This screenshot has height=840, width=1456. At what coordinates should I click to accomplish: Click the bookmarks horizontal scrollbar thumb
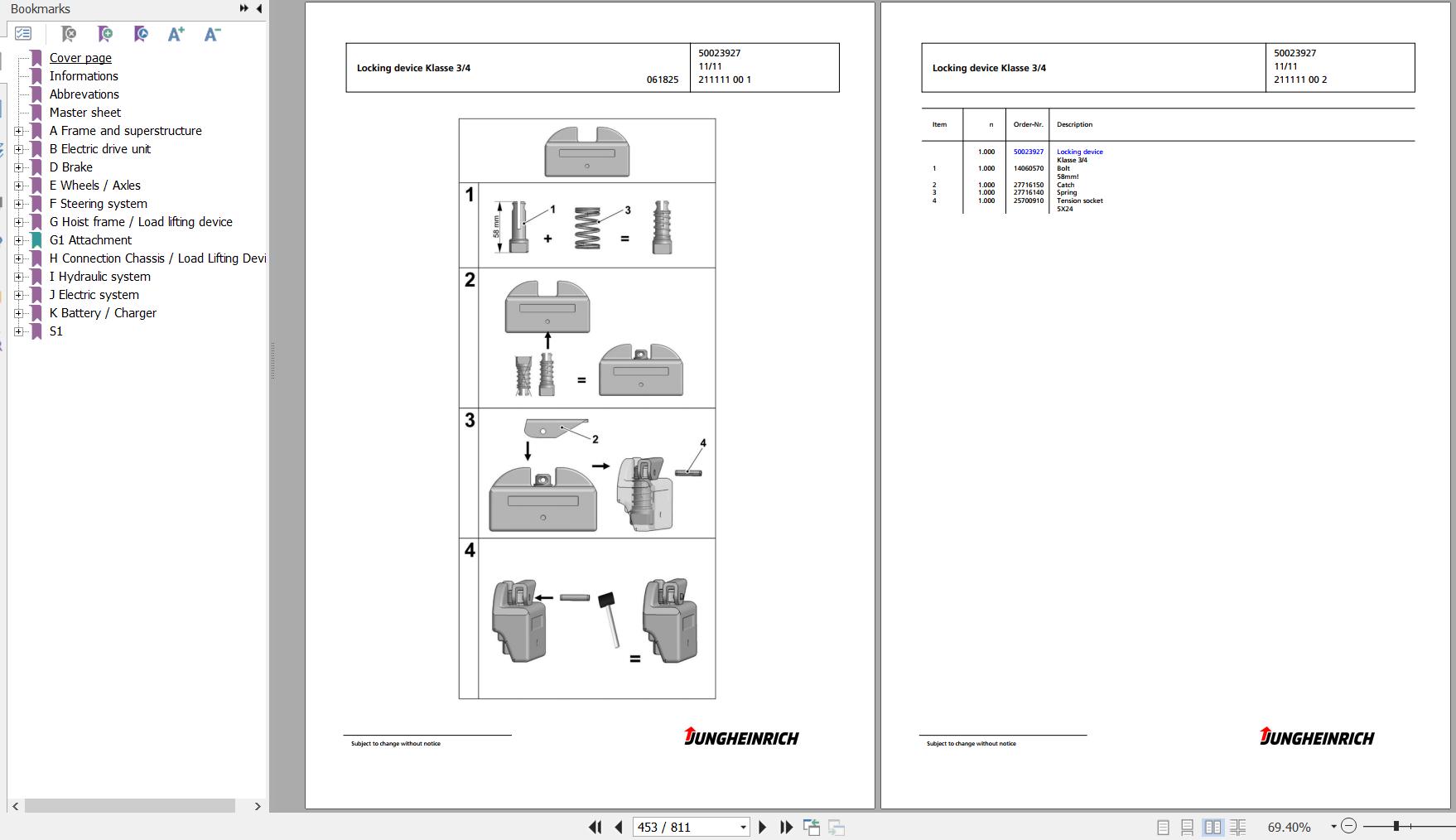coord(130,806)
